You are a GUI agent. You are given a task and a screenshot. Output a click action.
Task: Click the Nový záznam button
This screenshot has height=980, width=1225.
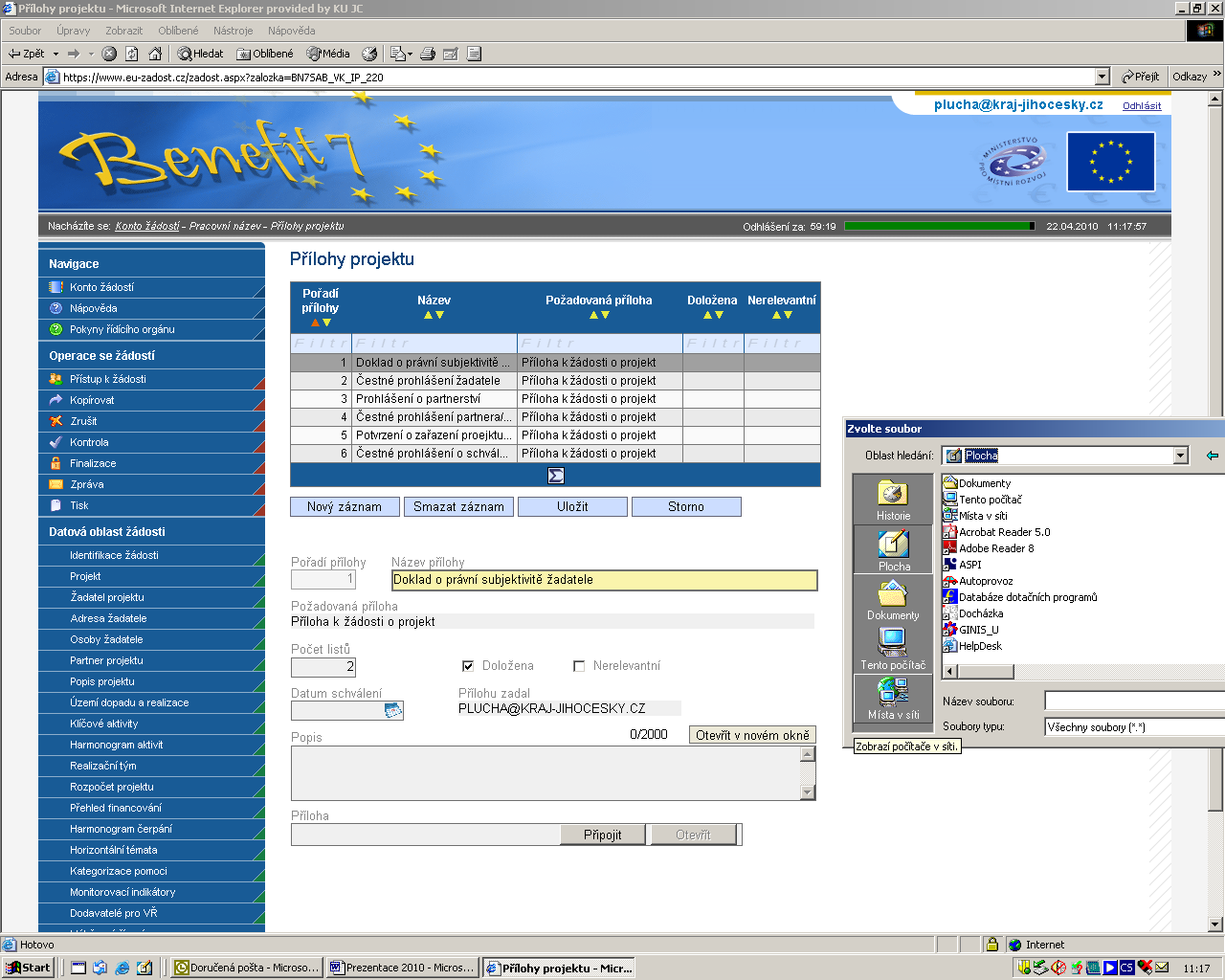[x=345, y=507]
